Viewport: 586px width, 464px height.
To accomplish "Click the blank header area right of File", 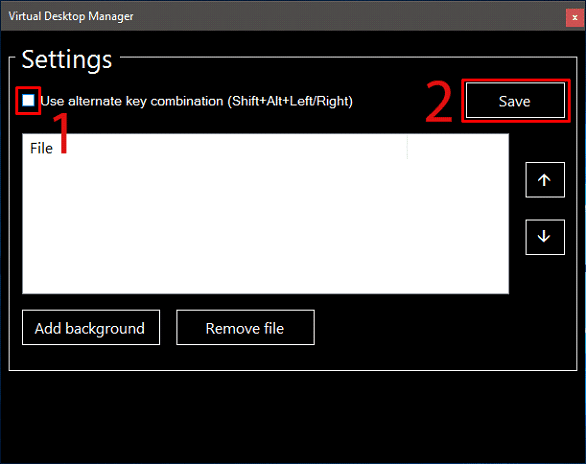I will (x=458, y=148).
